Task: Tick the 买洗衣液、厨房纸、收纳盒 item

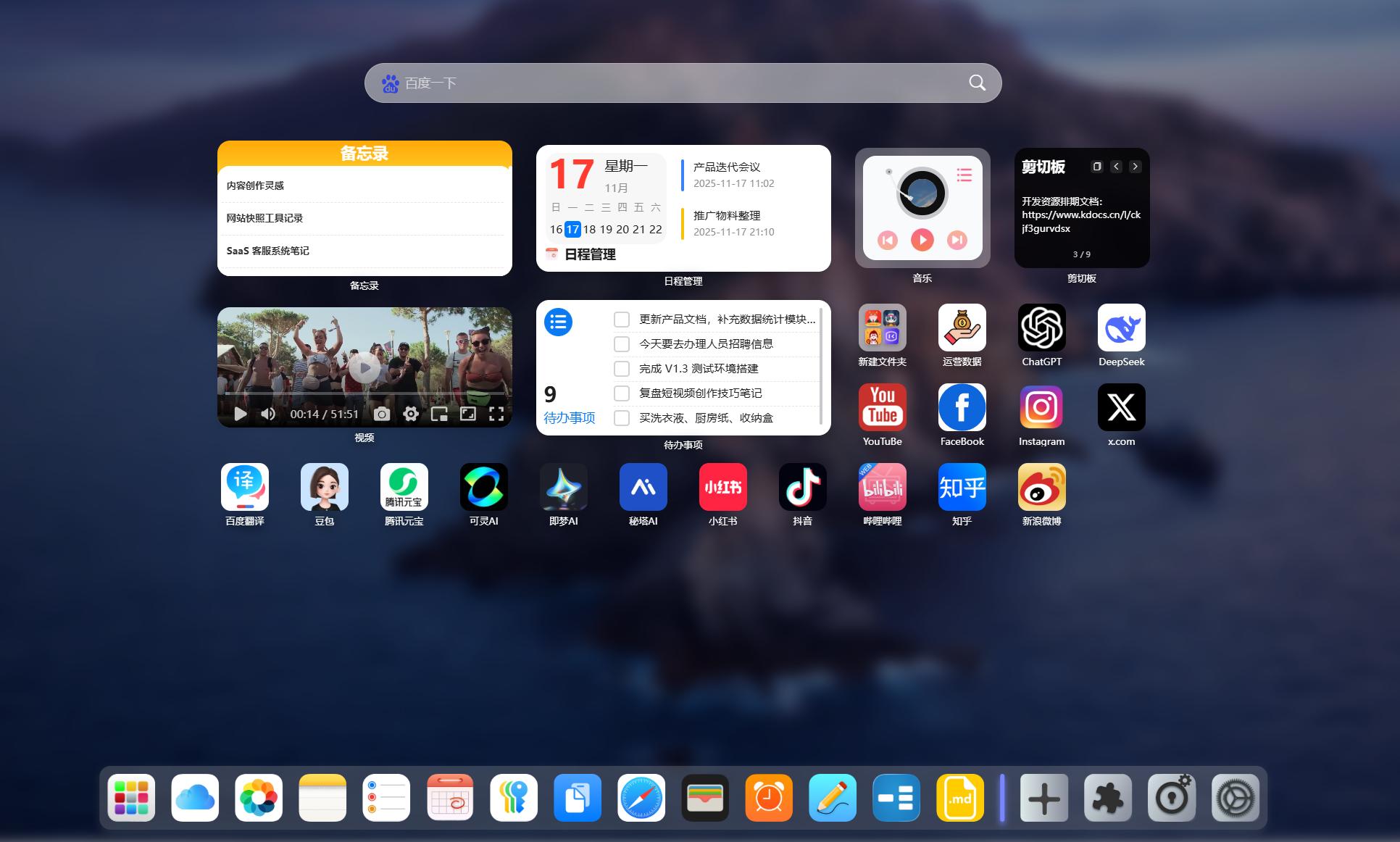Action: (621, 417)
